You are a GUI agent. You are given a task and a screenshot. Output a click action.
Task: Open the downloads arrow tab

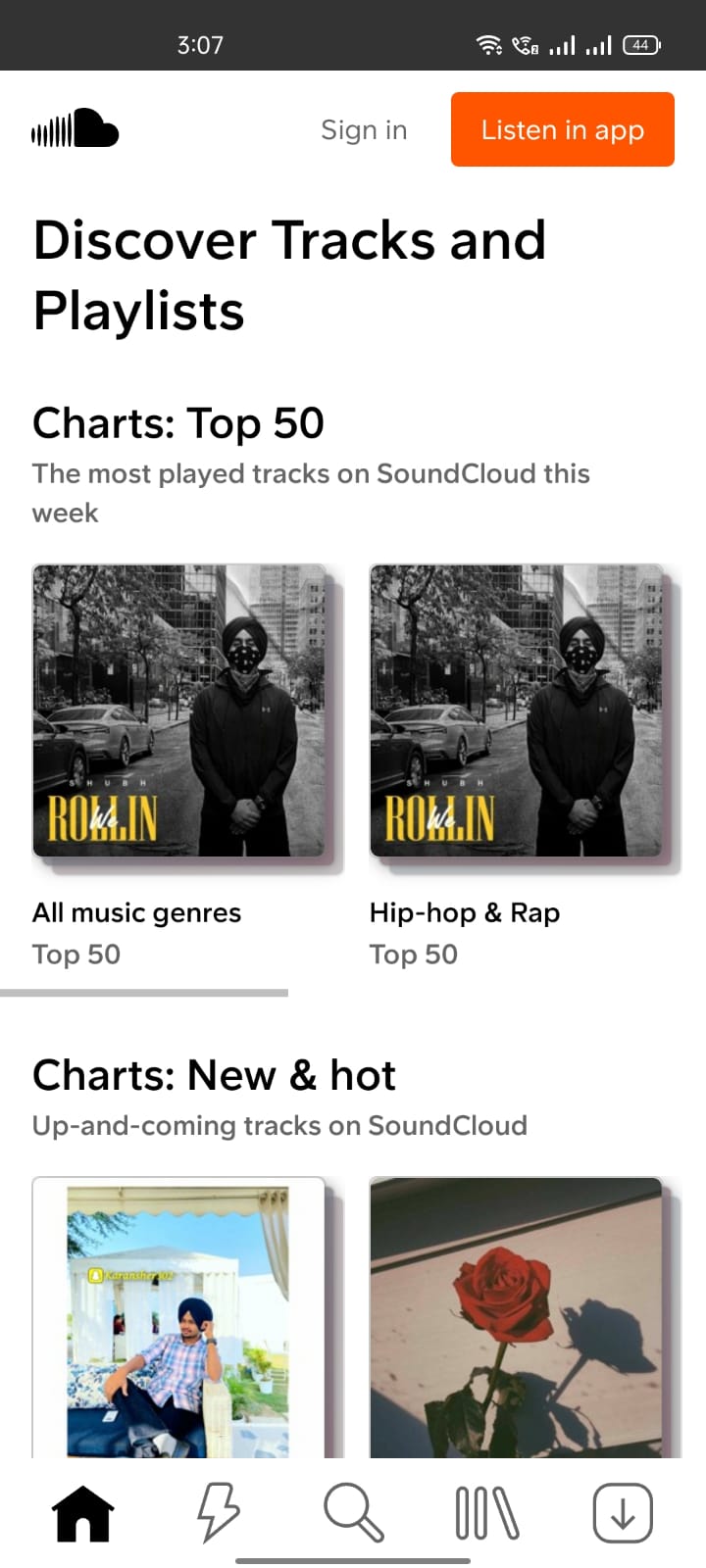(x=623, y=1513)
